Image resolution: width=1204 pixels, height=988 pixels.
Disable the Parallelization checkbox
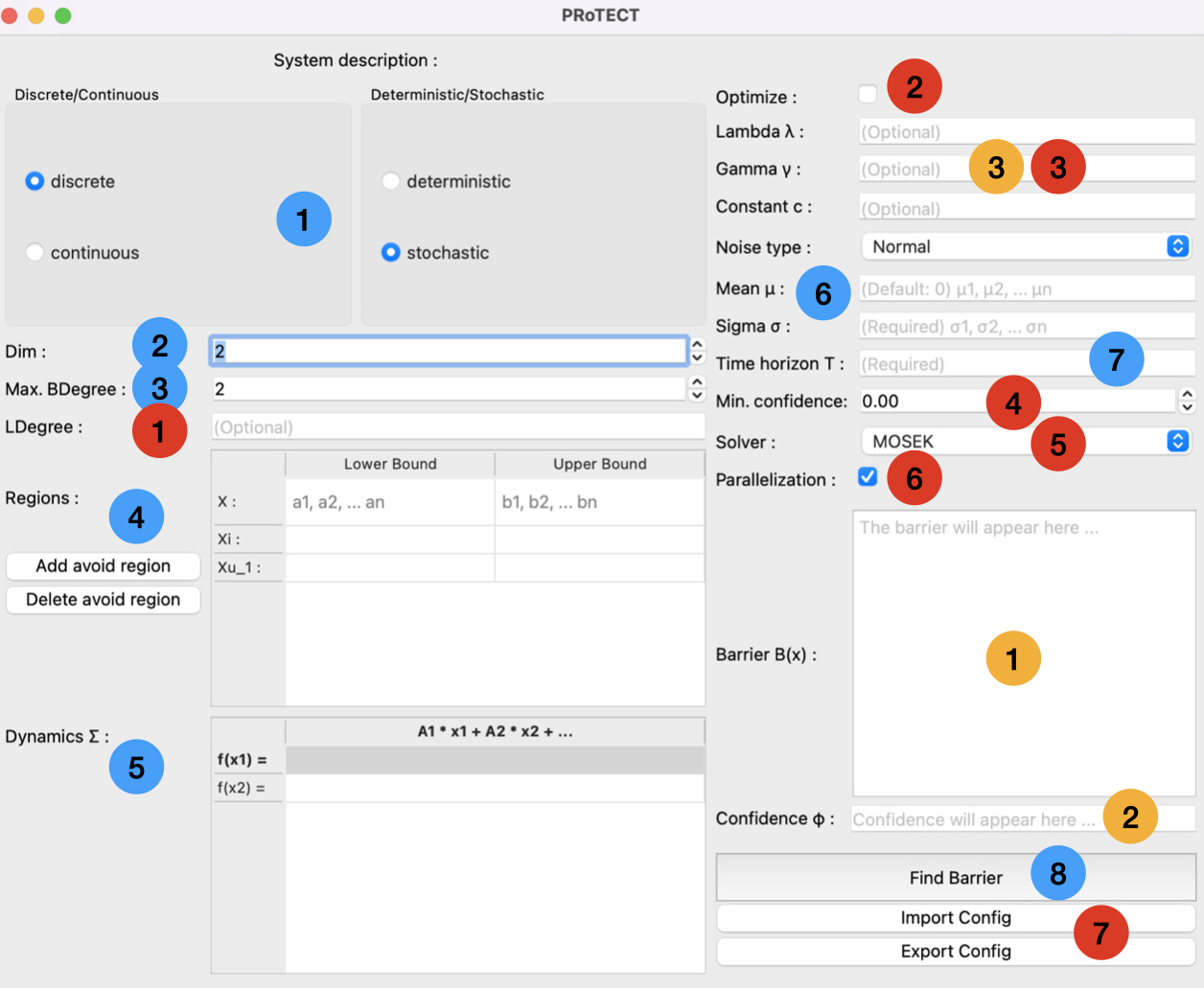pos(868,477)
